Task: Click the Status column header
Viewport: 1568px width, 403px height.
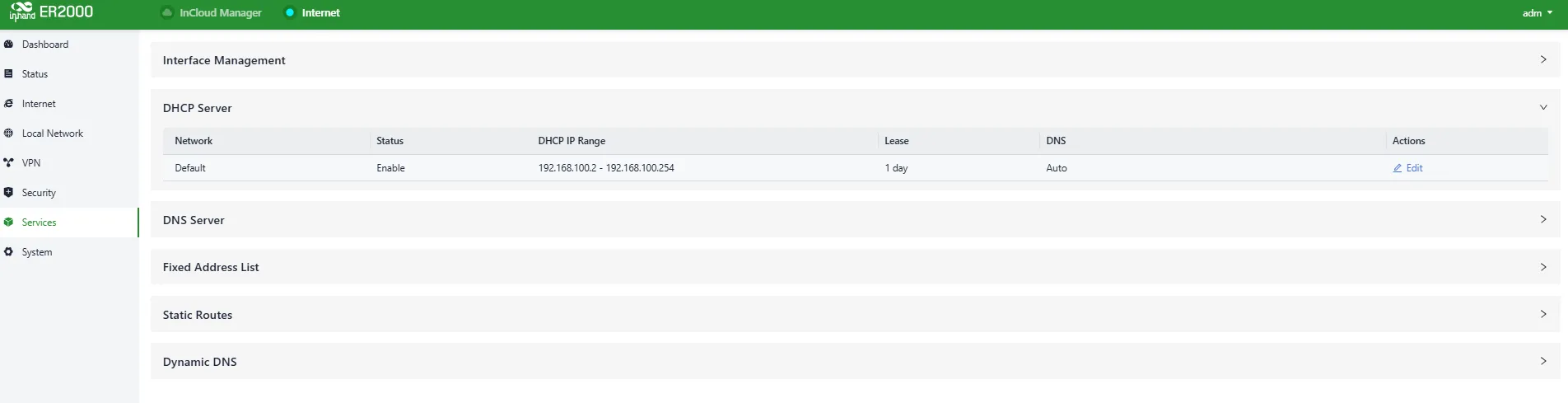Action: pyautogui.click(x=390, y=141)
